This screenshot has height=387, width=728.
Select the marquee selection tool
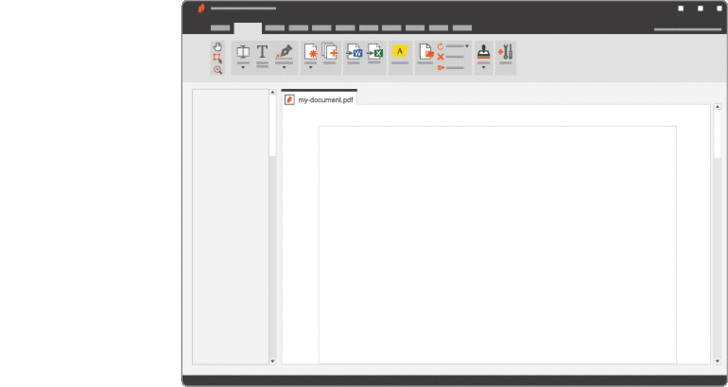(217, 58)
